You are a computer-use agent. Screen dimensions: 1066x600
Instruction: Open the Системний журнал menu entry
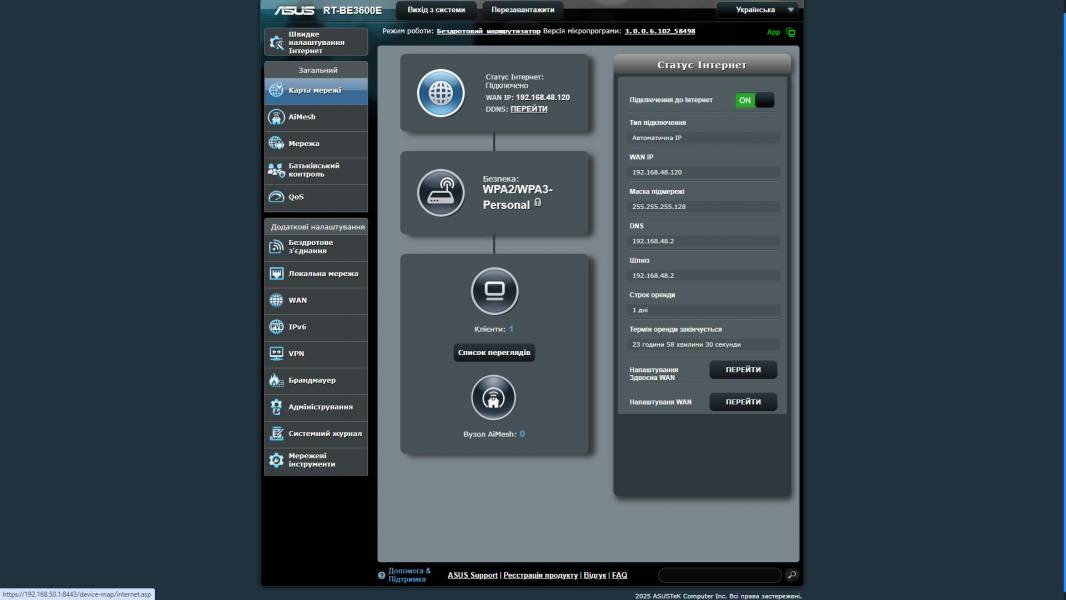coord(315,434)
